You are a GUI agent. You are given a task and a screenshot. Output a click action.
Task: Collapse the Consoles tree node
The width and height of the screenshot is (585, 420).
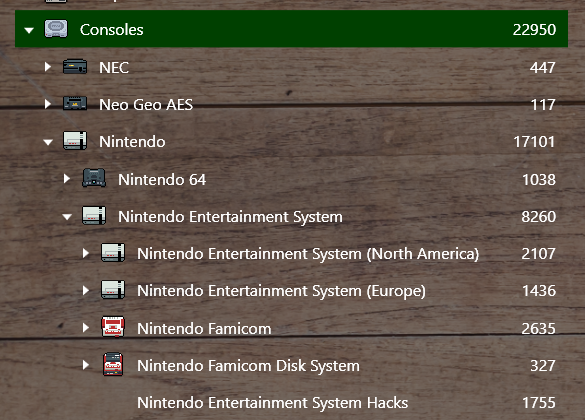pos(29,30)
